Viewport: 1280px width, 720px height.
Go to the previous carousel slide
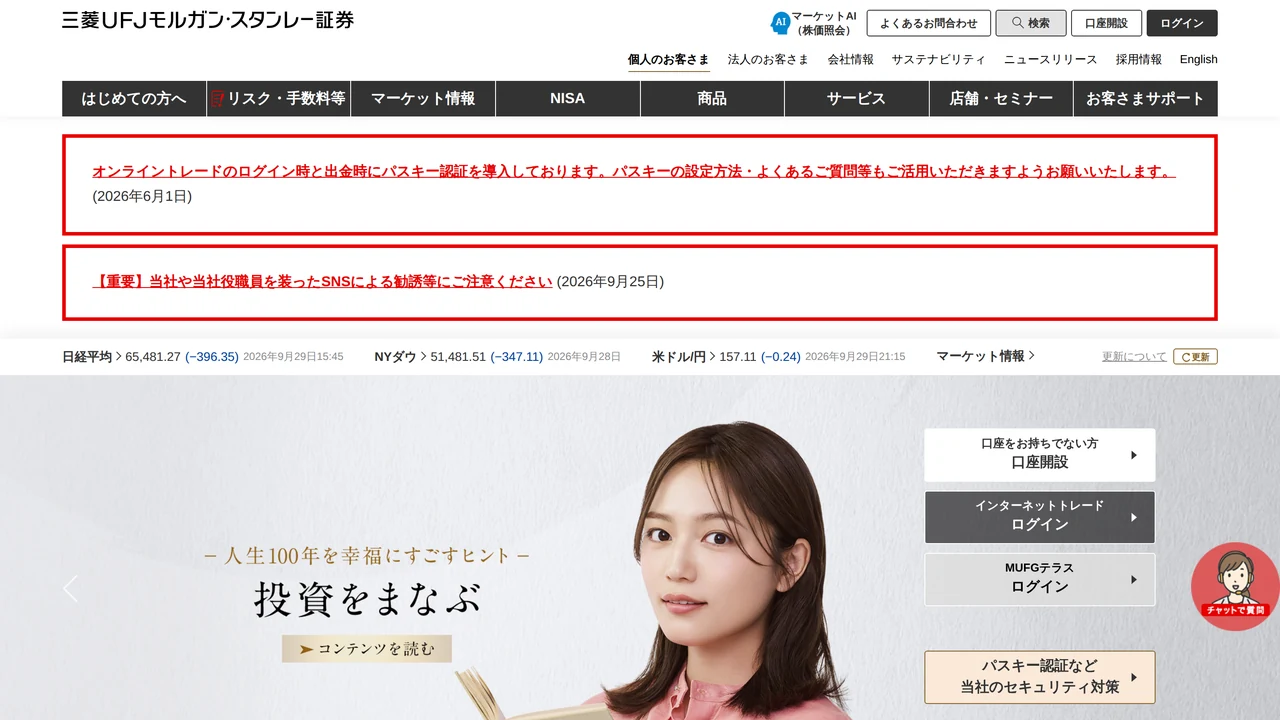click(x=70, y=588)
